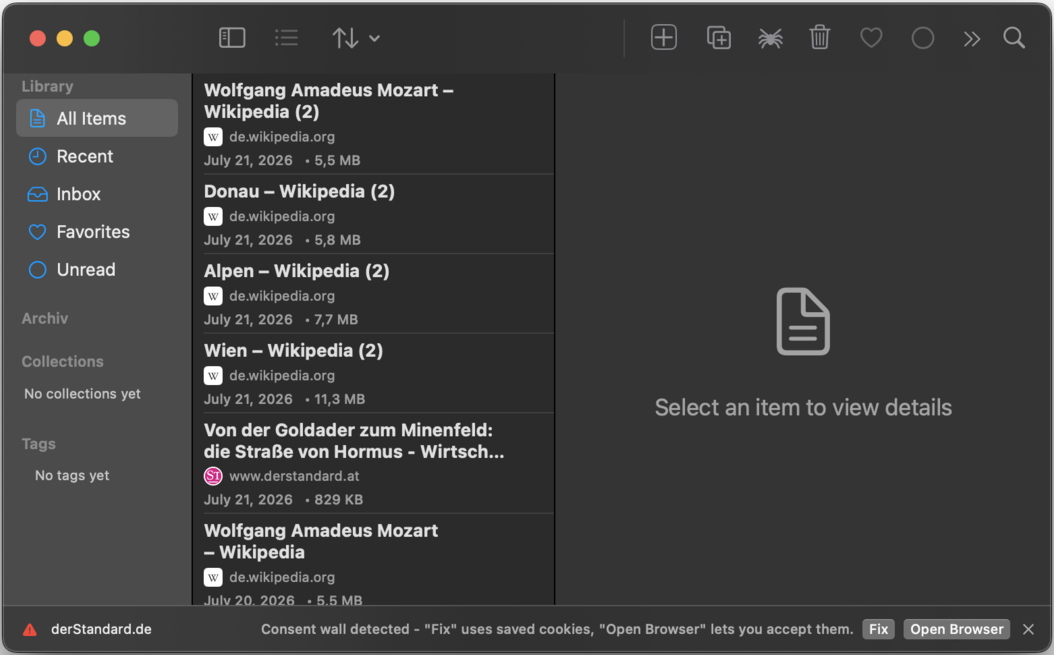
Task: Switch to list view icon
Action: coord(286,38)
